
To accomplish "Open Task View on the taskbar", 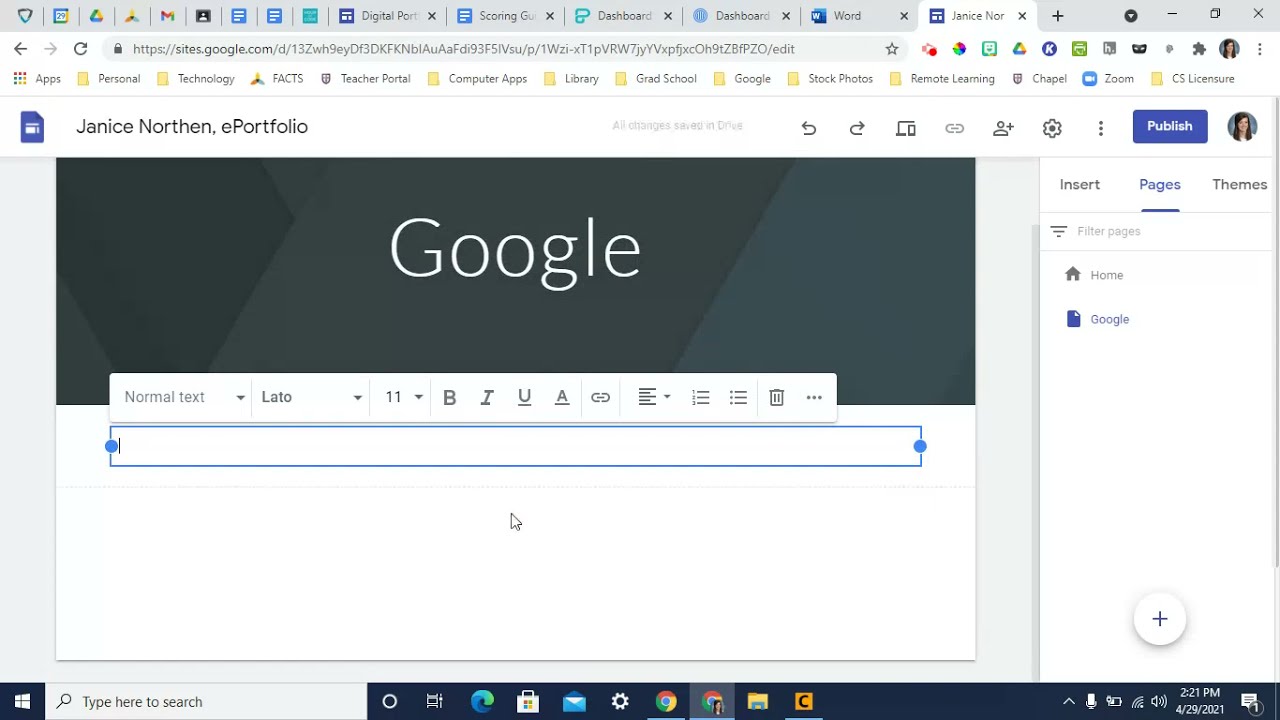I will 435,702.
